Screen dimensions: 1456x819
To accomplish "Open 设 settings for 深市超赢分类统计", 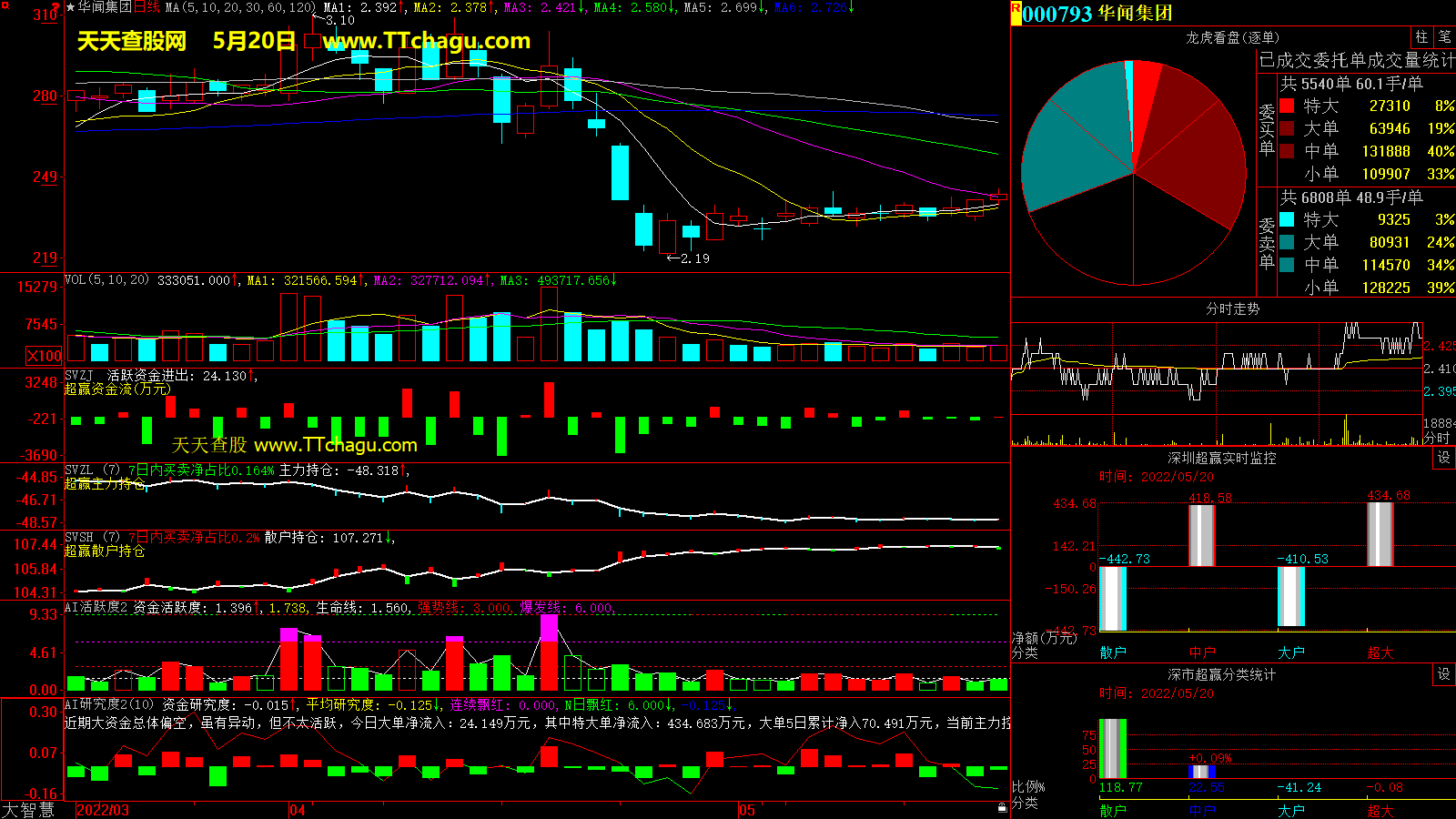I will [x=1444, y=674].
